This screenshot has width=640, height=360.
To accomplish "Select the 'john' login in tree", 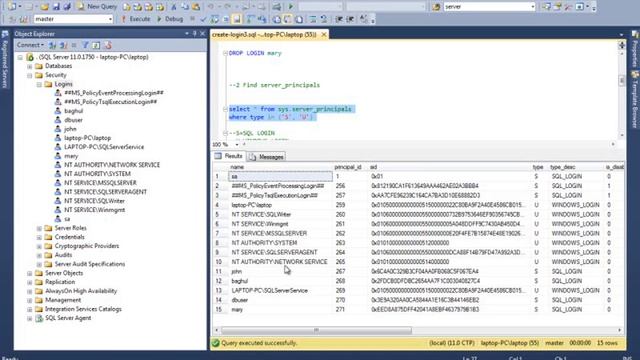I will coord(70,129).
